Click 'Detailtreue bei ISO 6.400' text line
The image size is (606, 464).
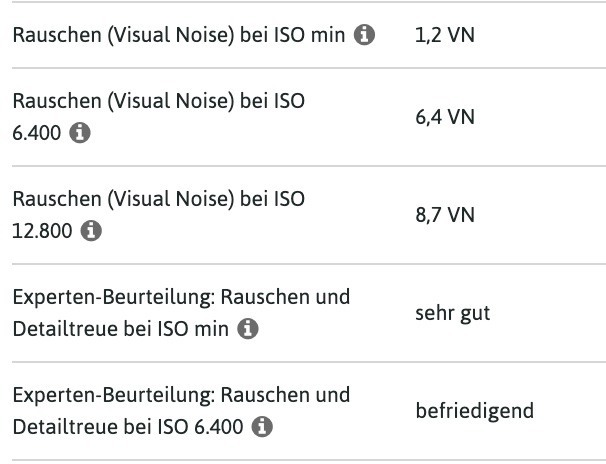127,427
